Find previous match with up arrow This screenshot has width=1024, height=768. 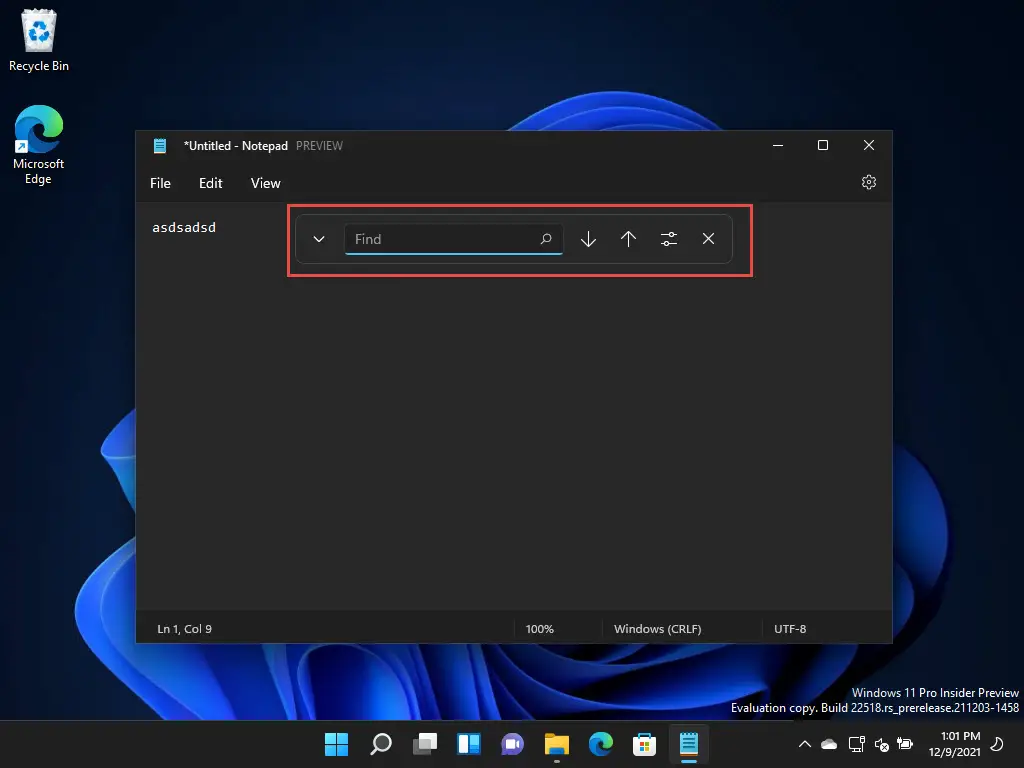(628, 239)
